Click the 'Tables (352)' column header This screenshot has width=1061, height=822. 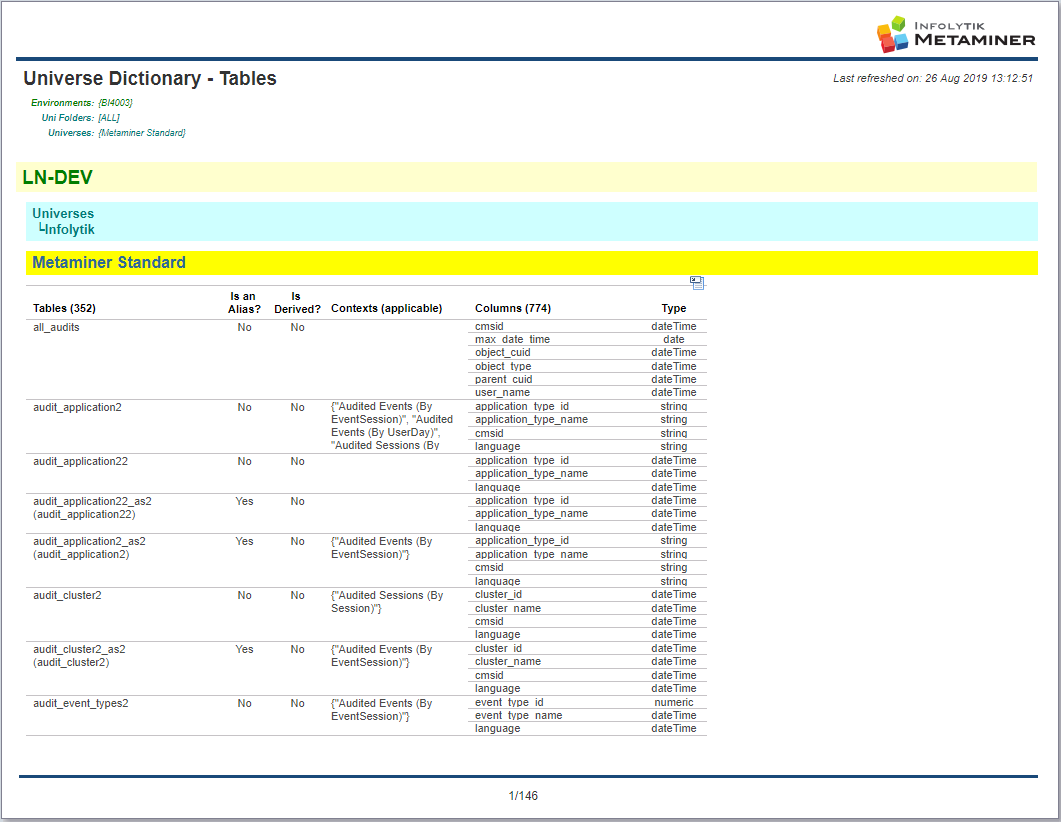(x=64, y=309)
